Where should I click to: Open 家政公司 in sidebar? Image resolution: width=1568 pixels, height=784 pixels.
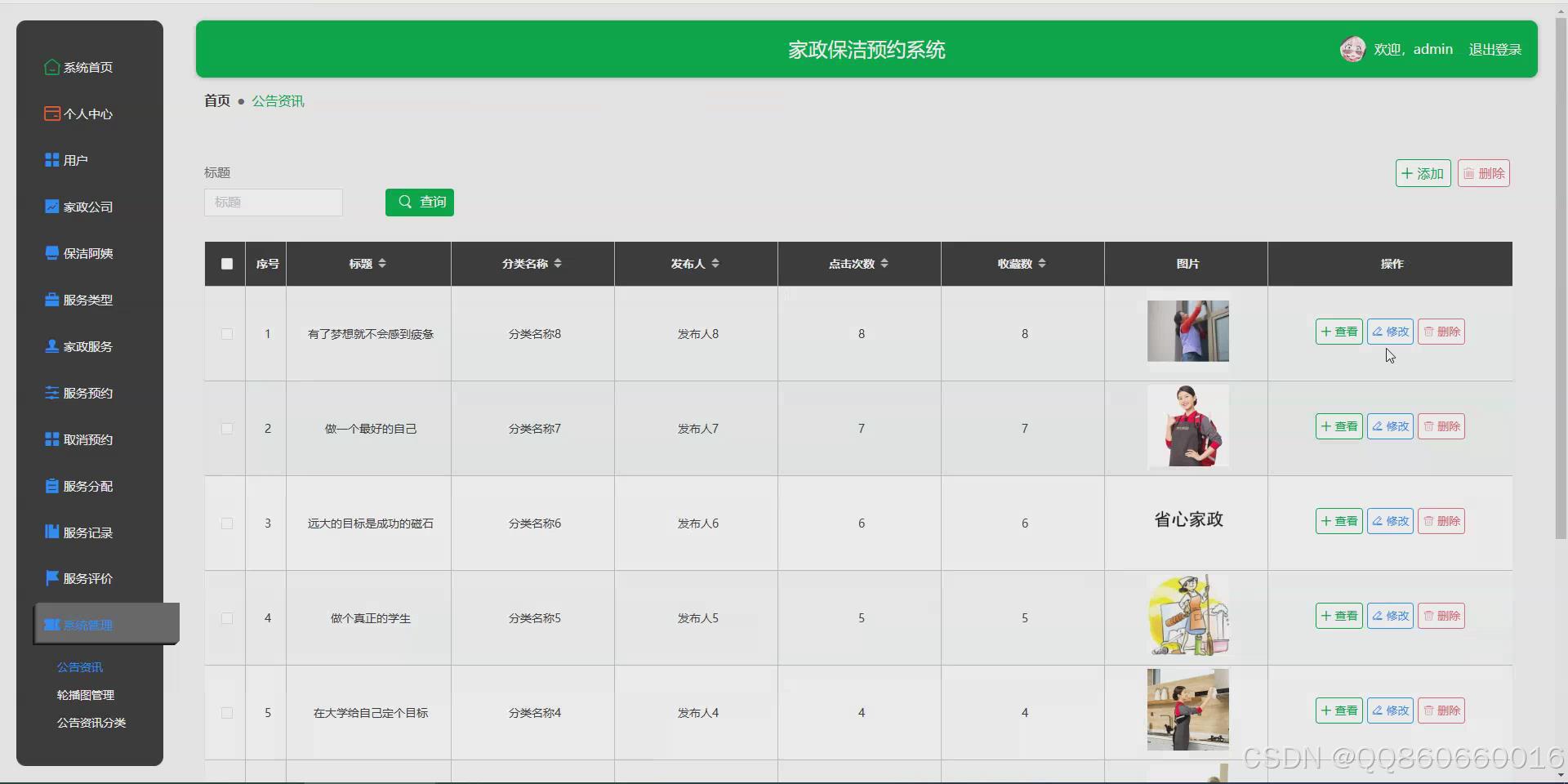tap(90, 207)
